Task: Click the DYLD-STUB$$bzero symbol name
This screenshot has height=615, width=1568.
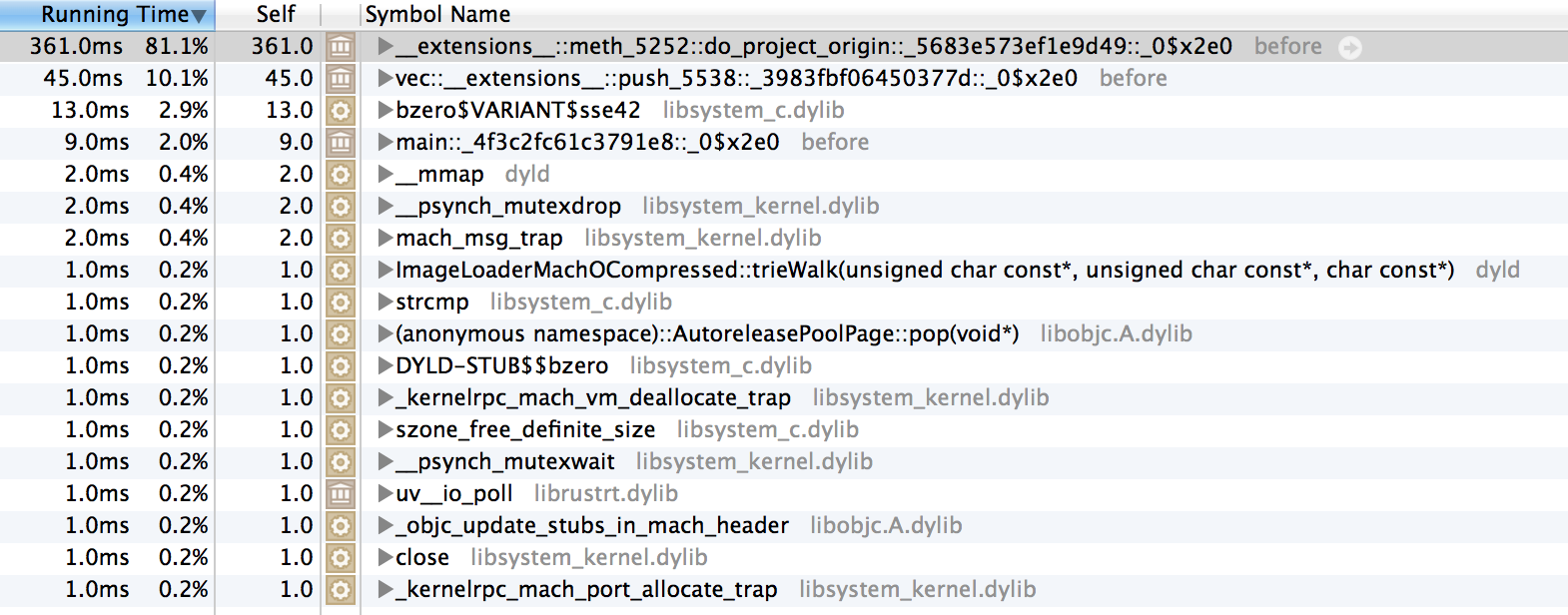Action: (x=502, y=365)
